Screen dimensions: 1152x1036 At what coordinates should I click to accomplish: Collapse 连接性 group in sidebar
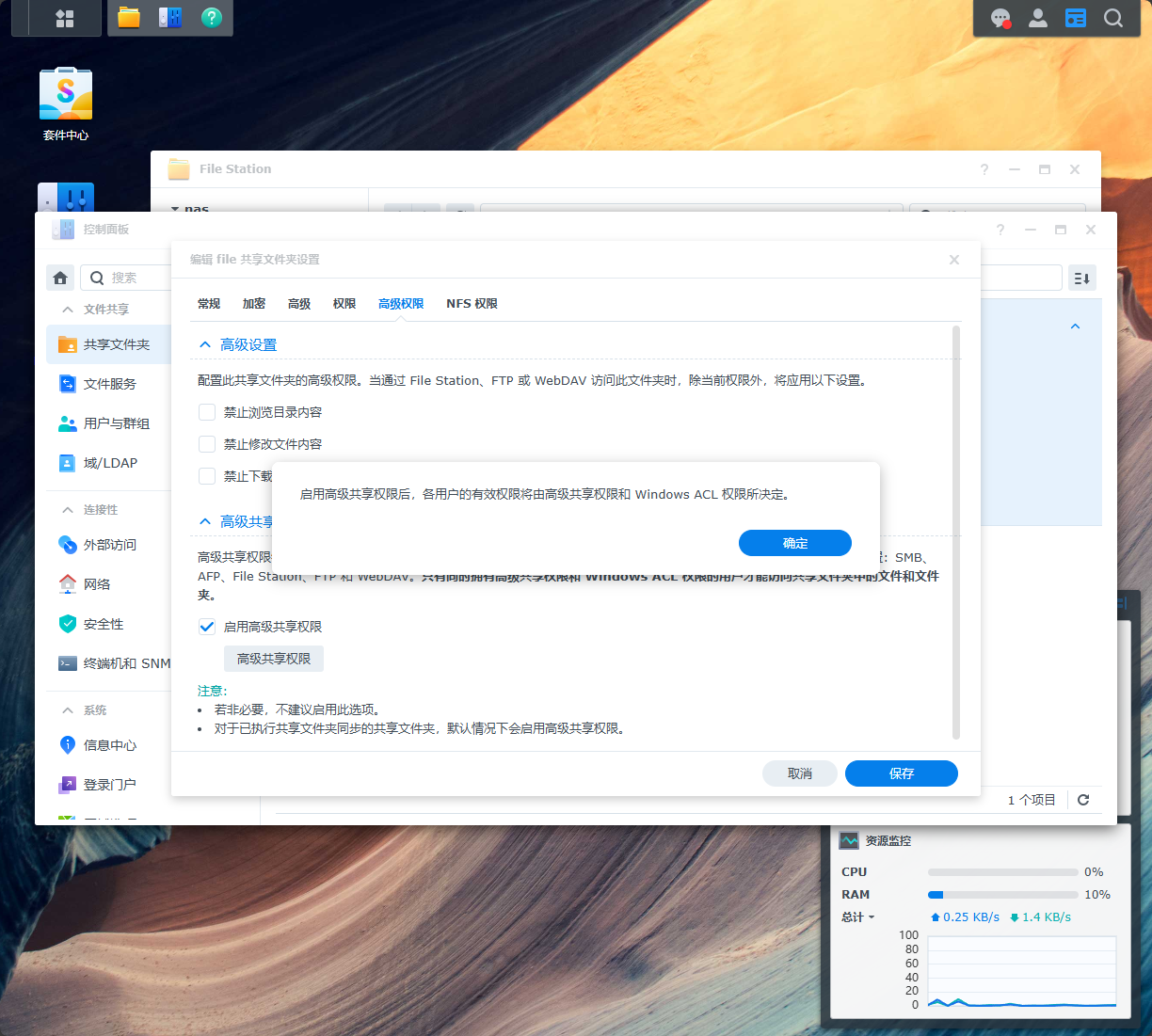(67, 510)
